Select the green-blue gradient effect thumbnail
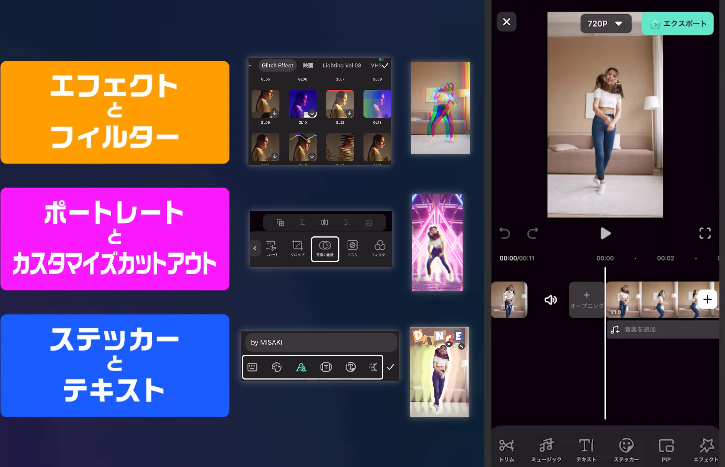 click(x=377, y=104)
